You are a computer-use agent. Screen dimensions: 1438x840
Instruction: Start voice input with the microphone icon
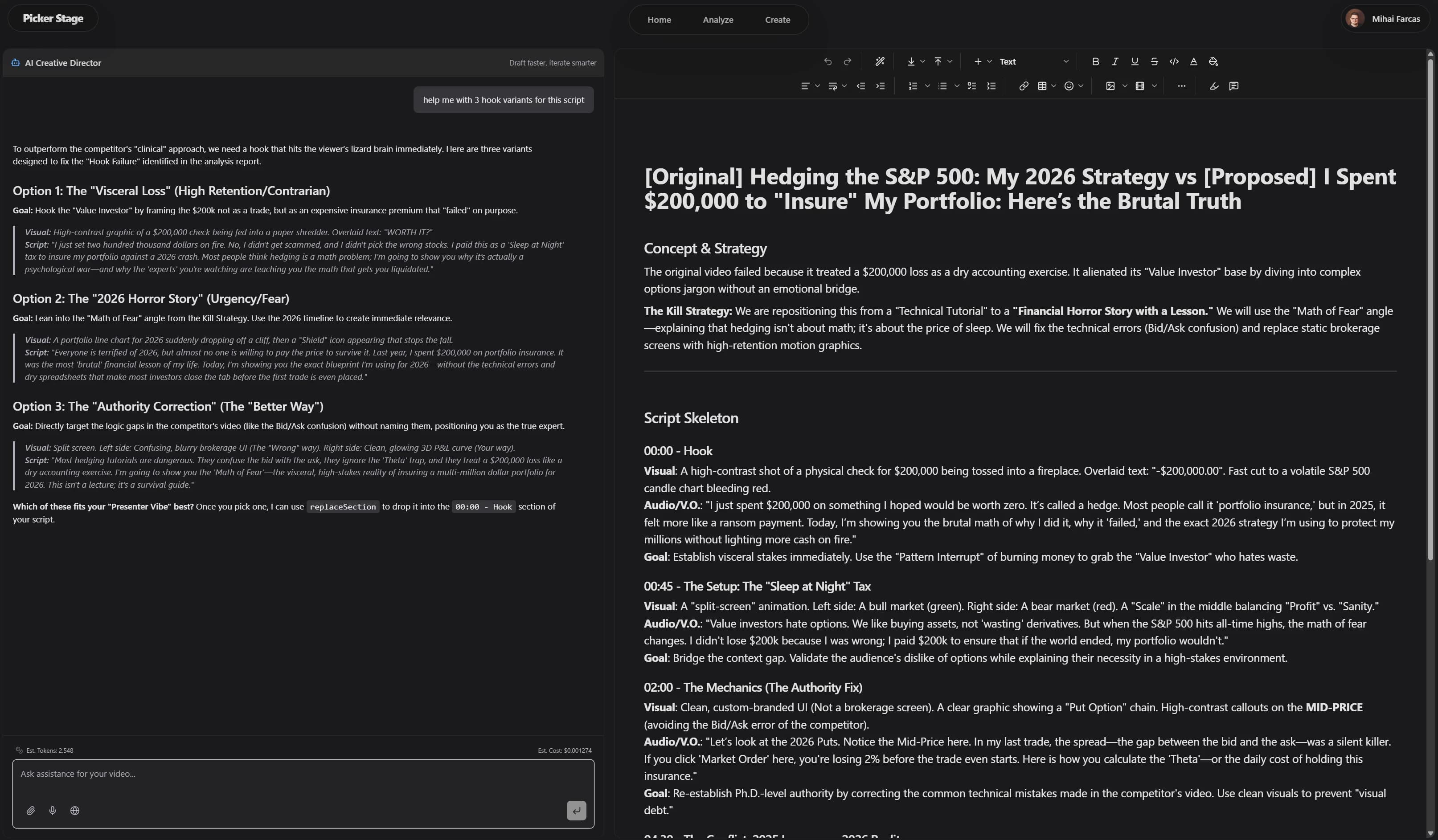(x=53, y=810)
